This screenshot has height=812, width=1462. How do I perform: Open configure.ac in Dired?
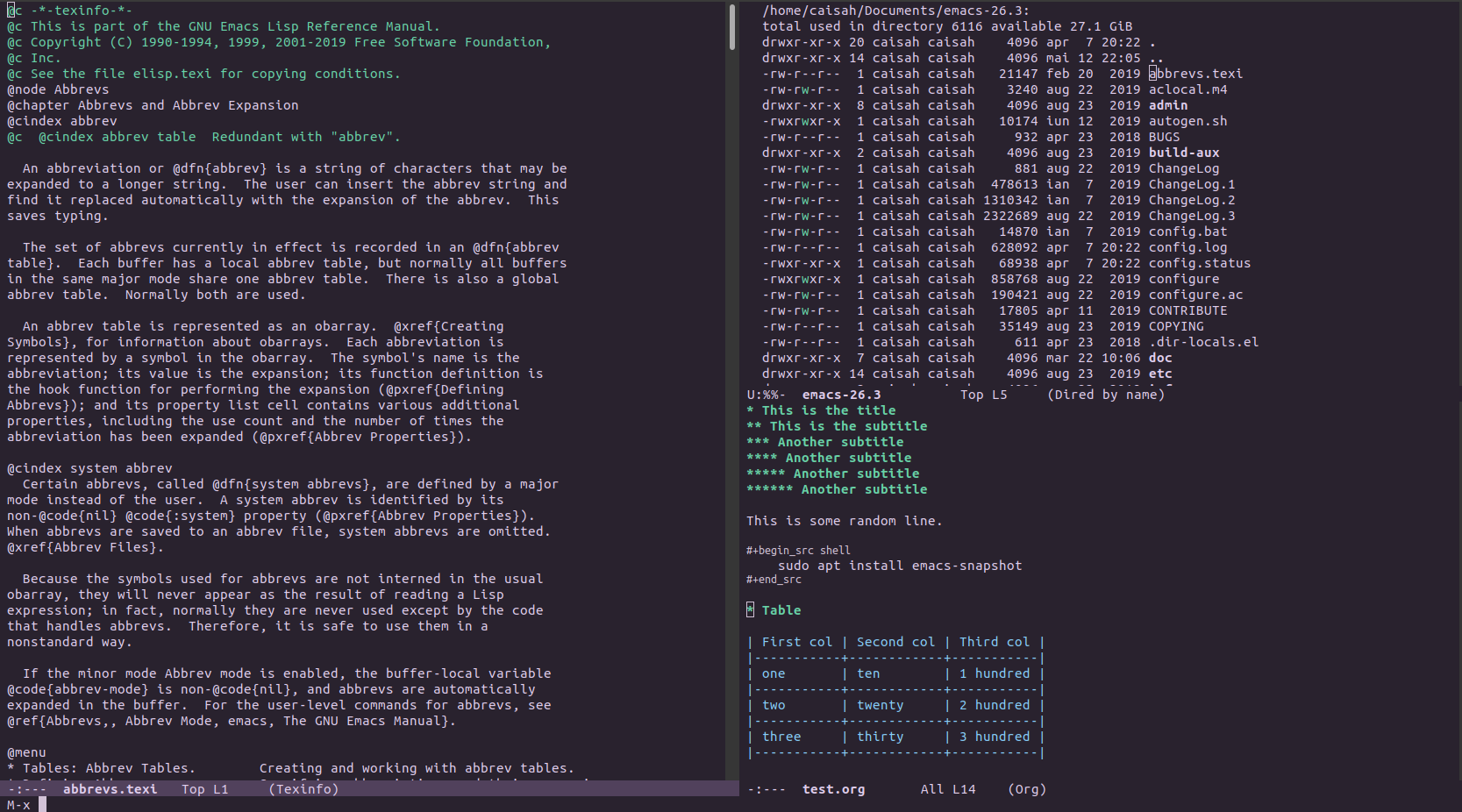coord(1195,295)
